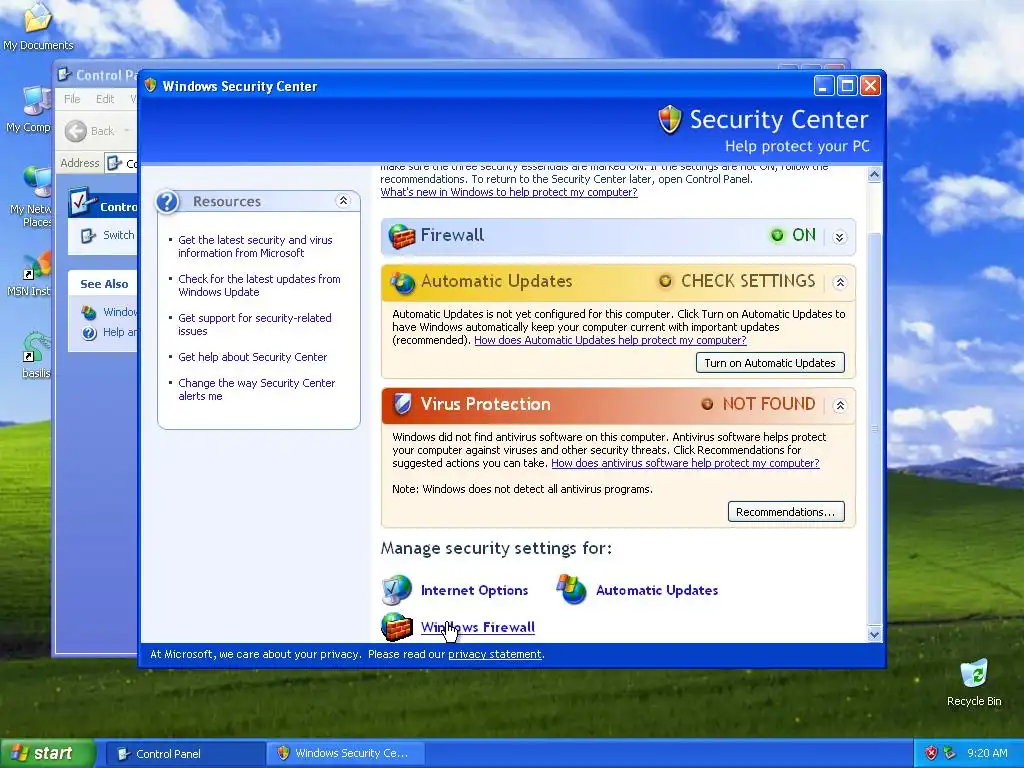Click the scrollbar down arrow in Security Center
This screenshot has height=768, width=1024.
coord(874,633)
